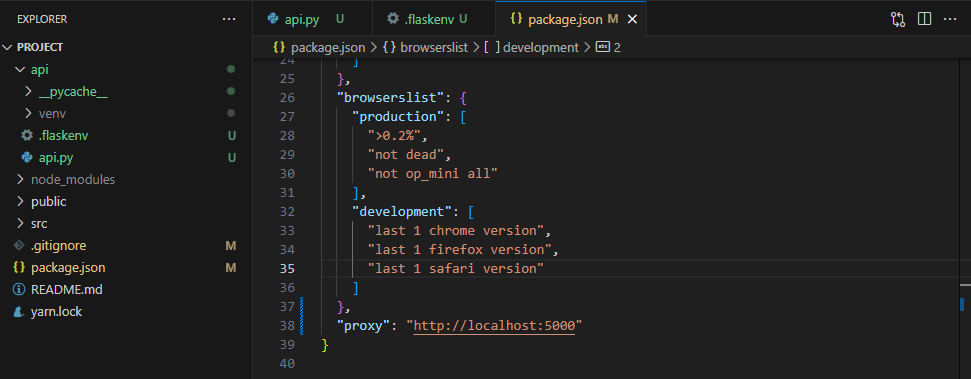971x379 pixels.
Task: Click the "last 1 chrome version" string
Action: click(x=455, y=230)
